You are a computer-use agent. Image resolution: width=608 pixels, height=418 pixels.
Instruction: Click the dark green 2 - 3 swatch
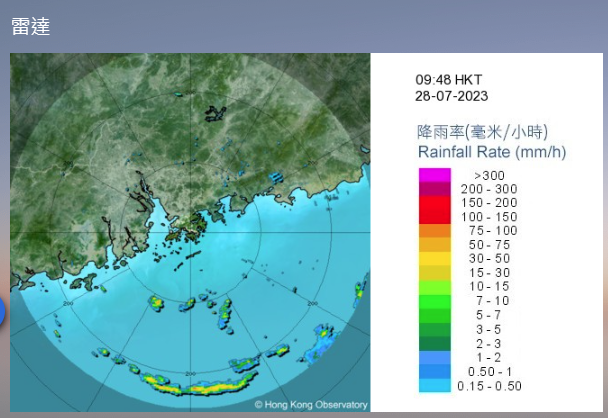(435, 343)
